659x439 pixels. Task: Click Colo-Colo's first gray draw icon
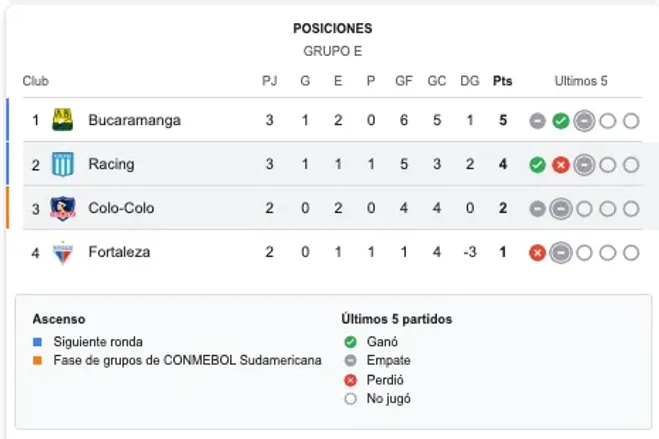[x=538, y=209]
